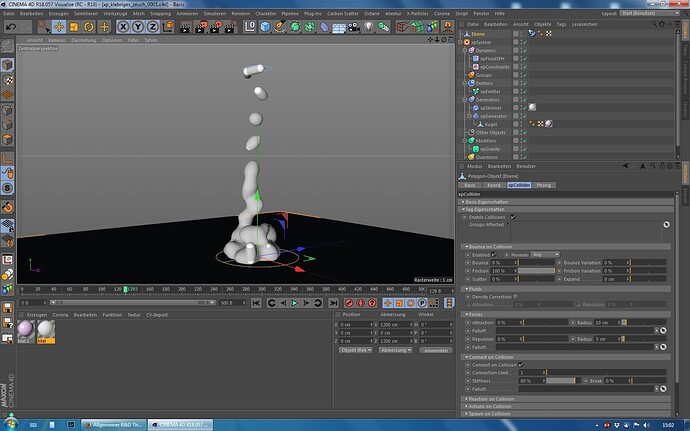Click the deformer capsule icon

click(x=324, y=27)
